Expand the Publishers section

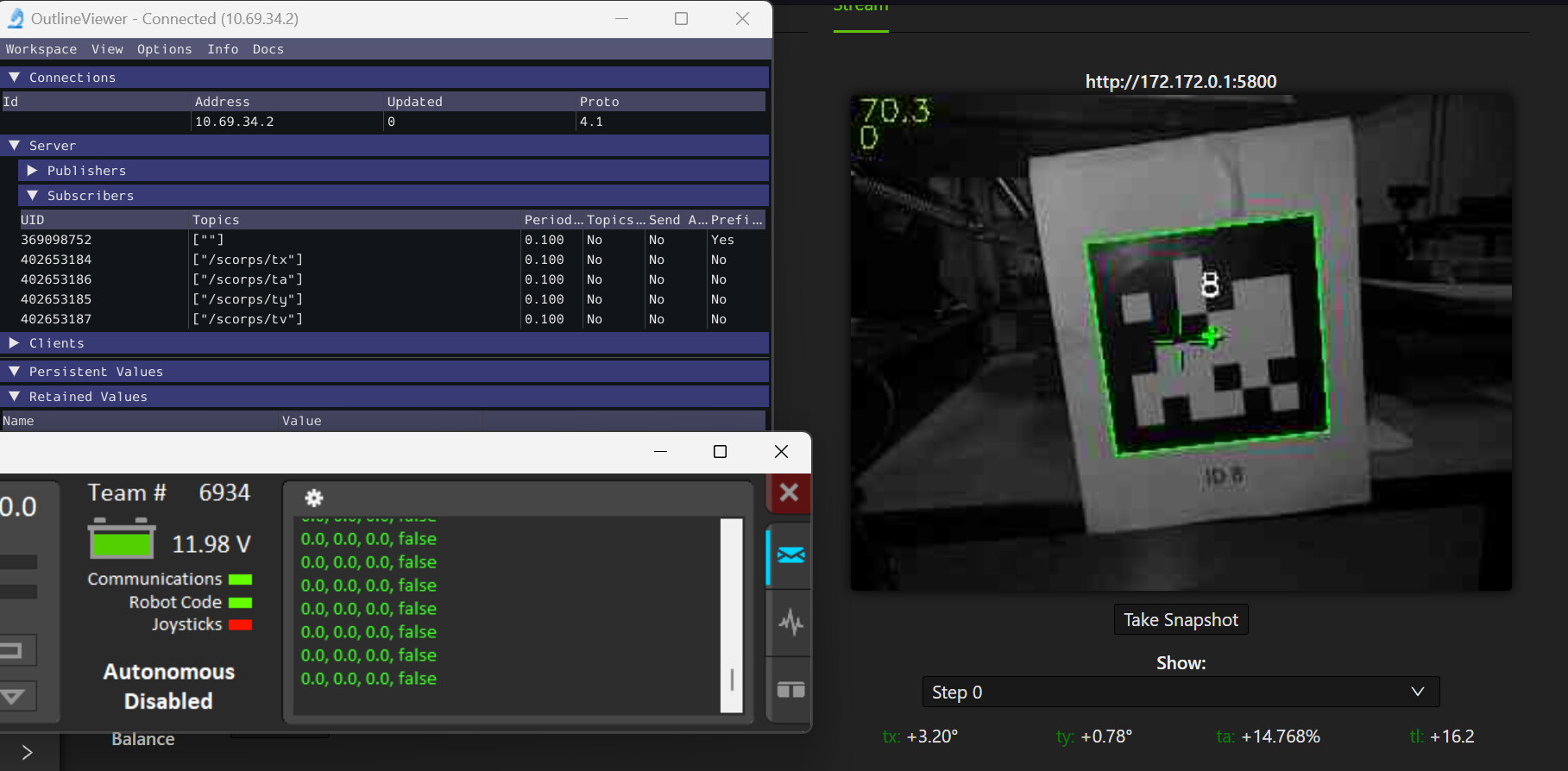point(32,171)
